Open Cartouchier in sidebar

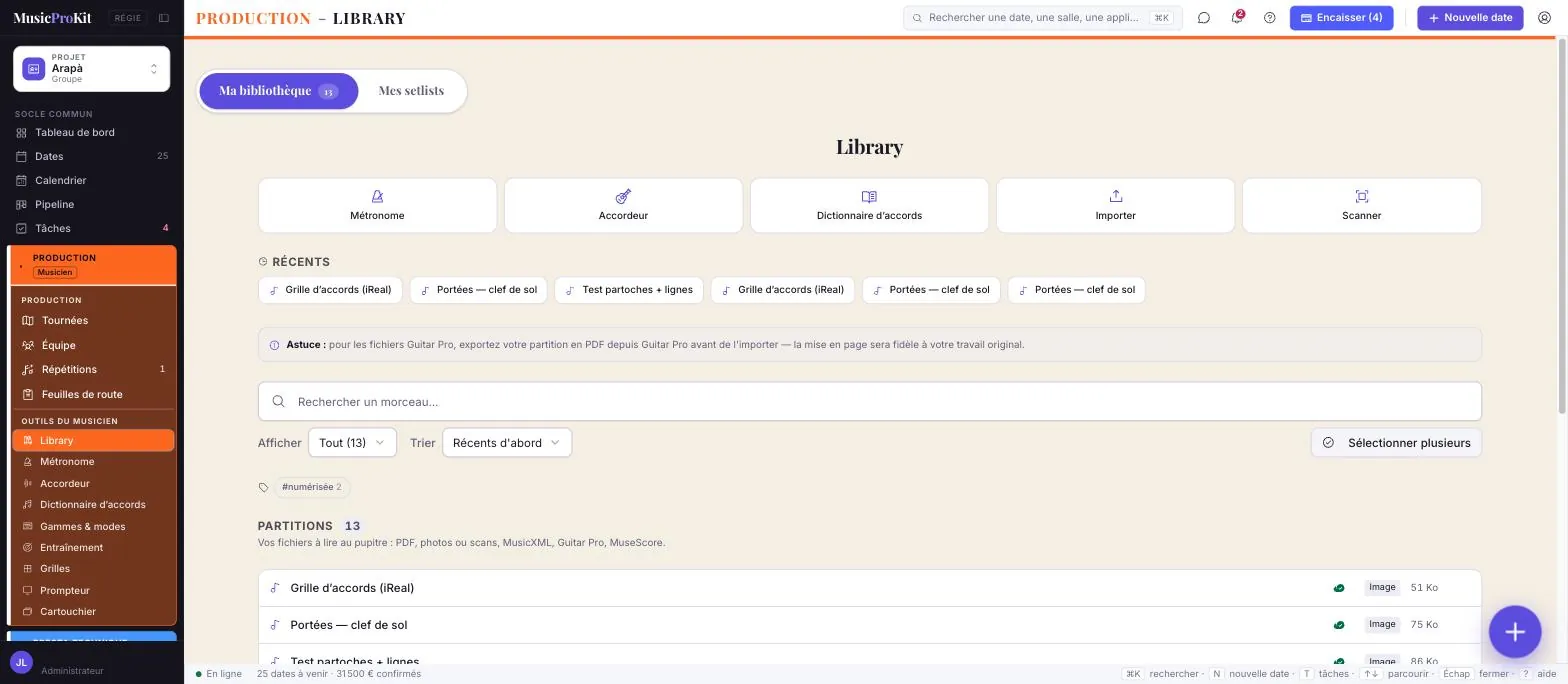point(93,612)
